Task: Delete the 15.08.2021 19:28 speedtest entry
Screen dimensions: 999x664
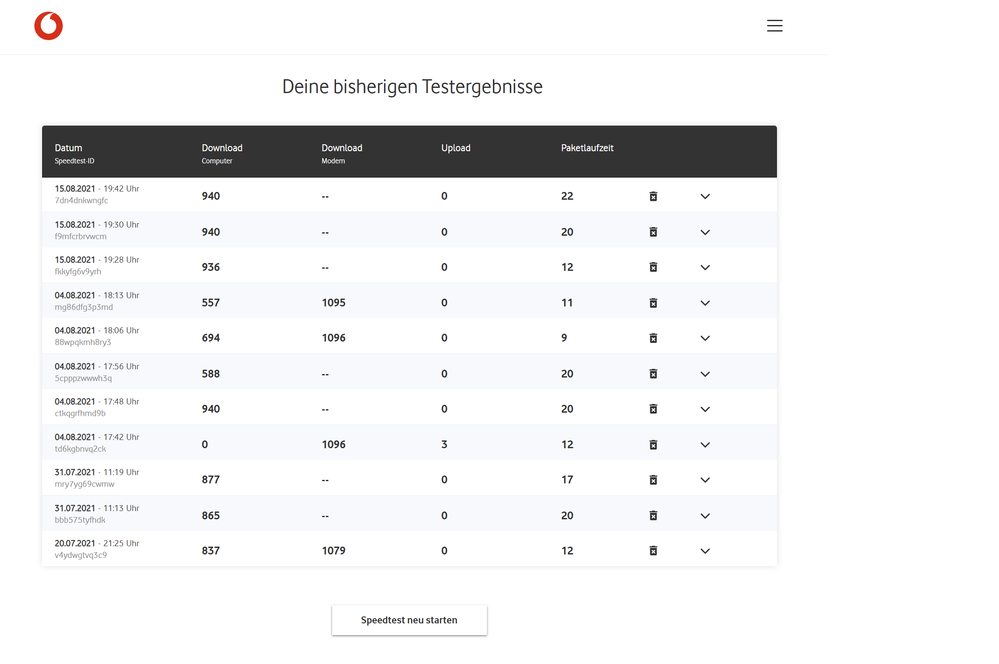Action: point(653,267)
